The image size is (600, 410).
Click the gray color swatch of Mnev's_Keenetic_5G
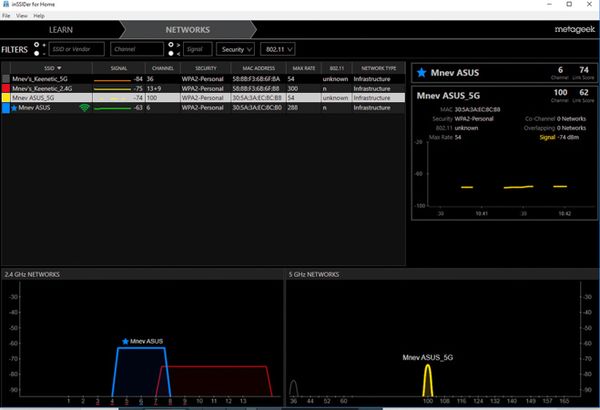(6, 79)
